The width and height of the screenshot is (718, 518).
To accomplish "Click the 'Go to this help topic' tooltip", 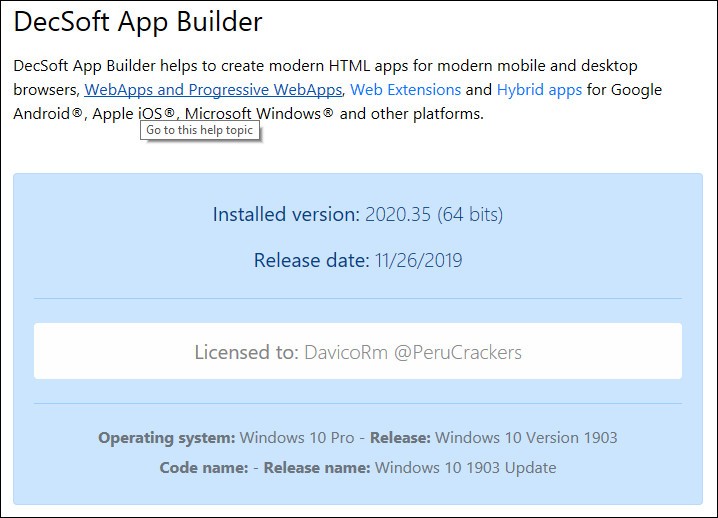I will click(x=200, y=130).
